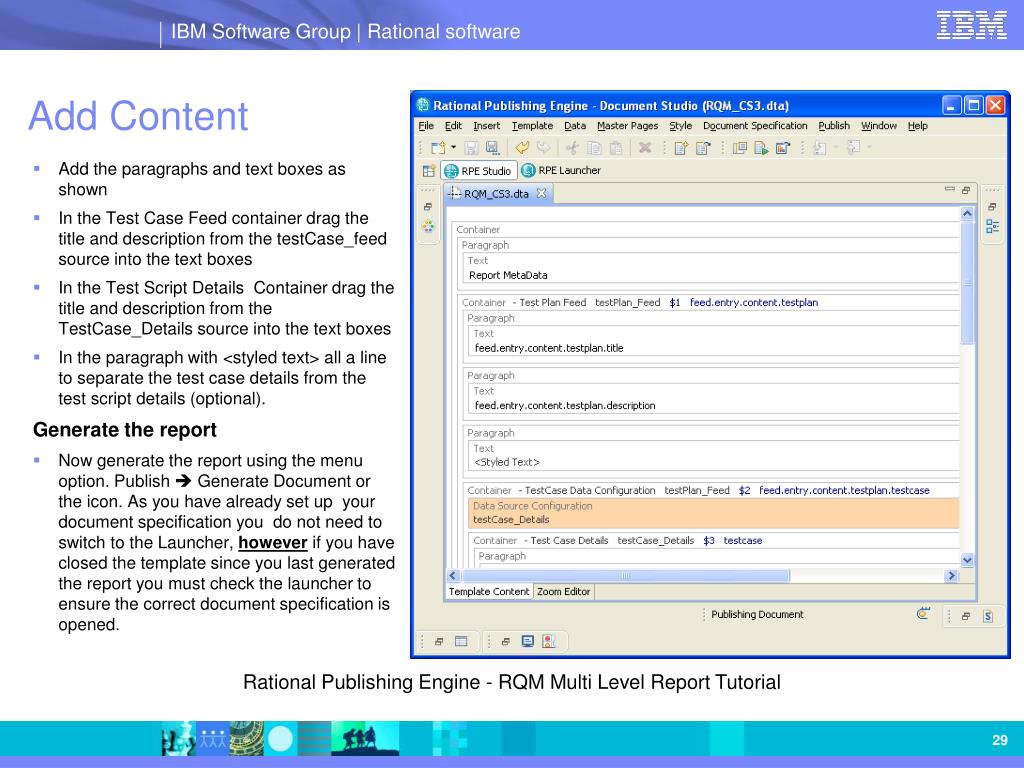Viewport: 1024px width, 768px height.
Task: Click the "TestCase Data Configuration" container label
Action: point(590,490)
